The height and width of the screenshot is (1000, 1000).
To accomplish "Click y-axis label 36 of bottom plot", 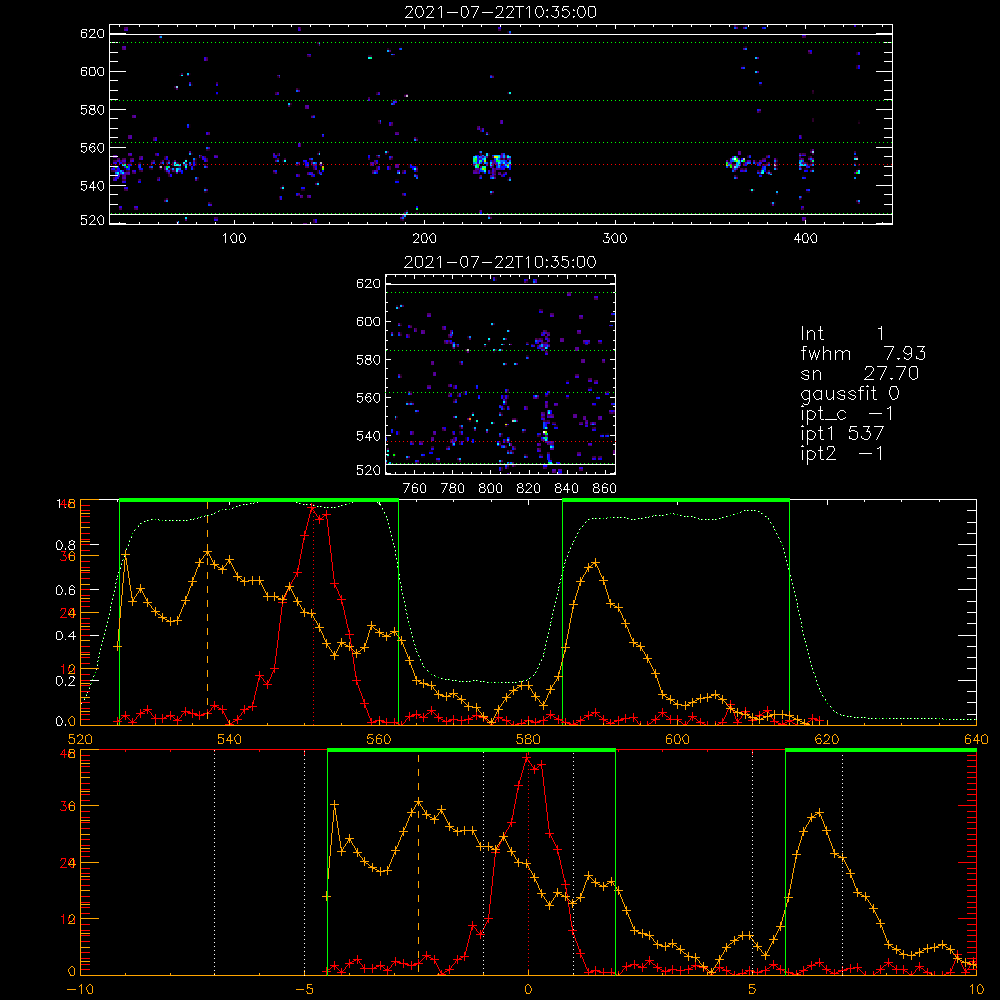I will pyautogui.click(x=68, y=806).
